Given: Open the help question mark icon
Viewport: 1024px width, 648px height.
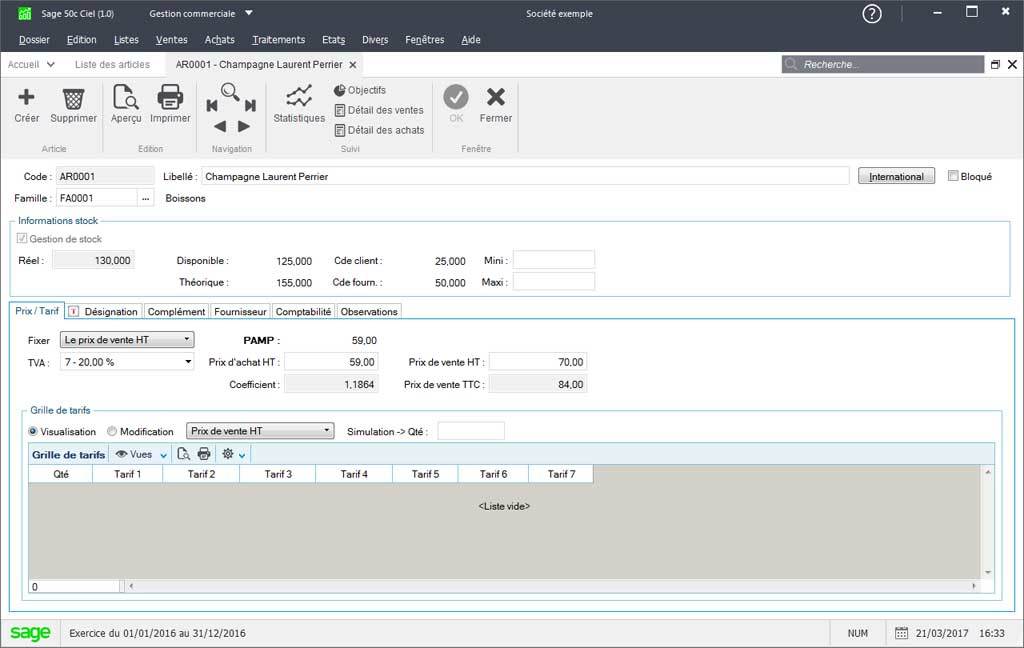Looking at the screenshot, I should coord(872,14).
